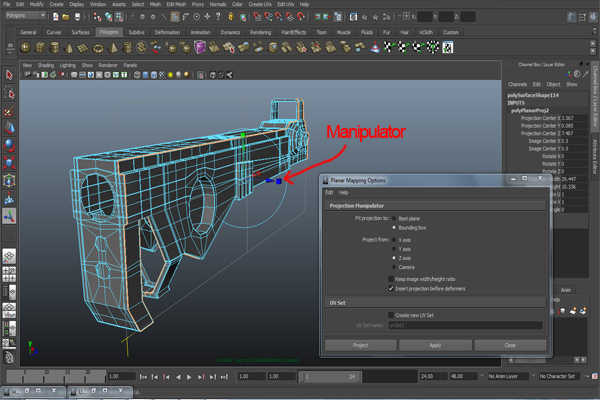Screen dimensions: 600x400
Task: Switch to the Rendering shelf tab
Action: coord(260,32)
